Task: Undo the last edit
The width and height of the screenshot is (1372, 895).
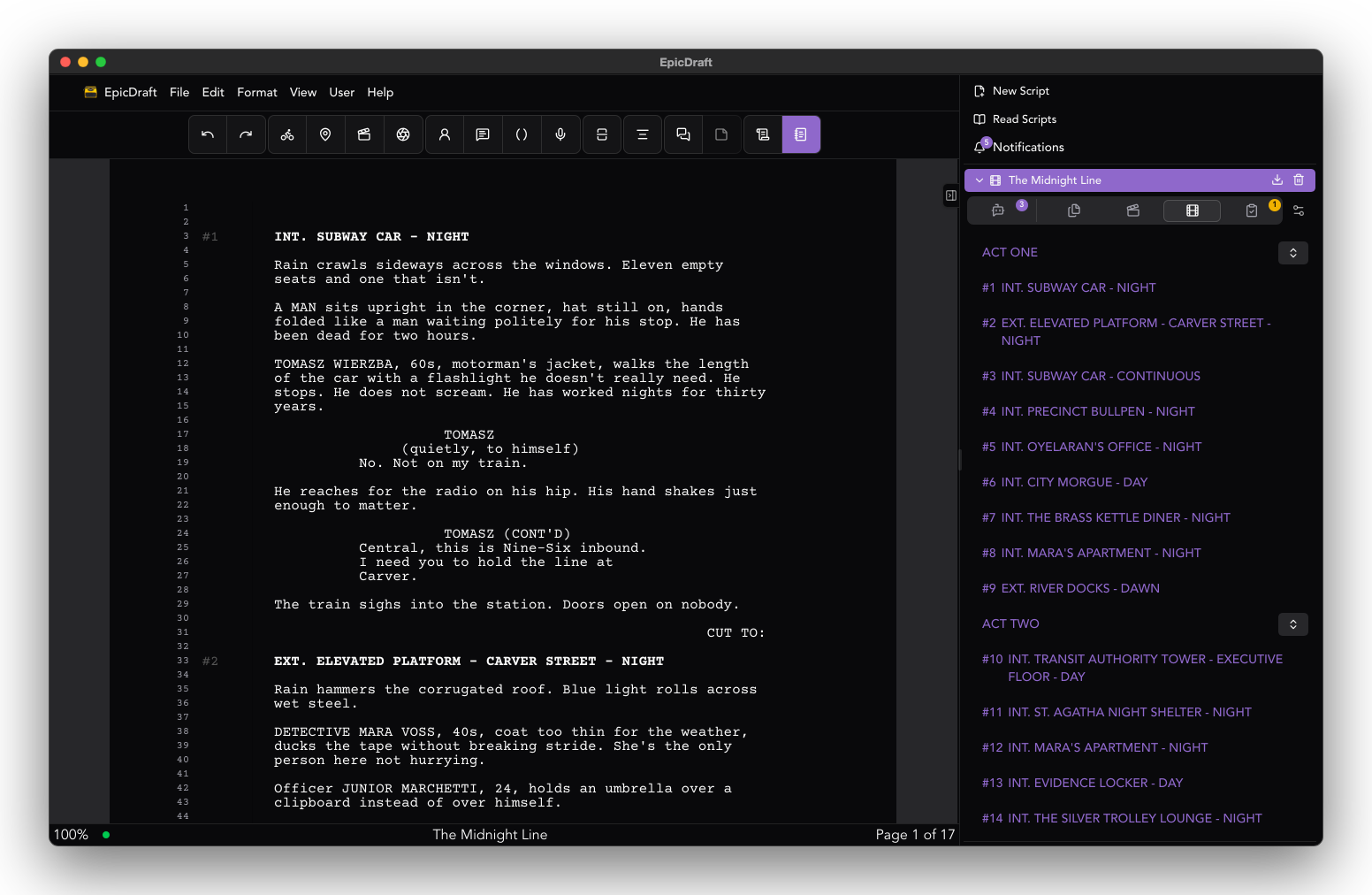Action: (208, 134)
